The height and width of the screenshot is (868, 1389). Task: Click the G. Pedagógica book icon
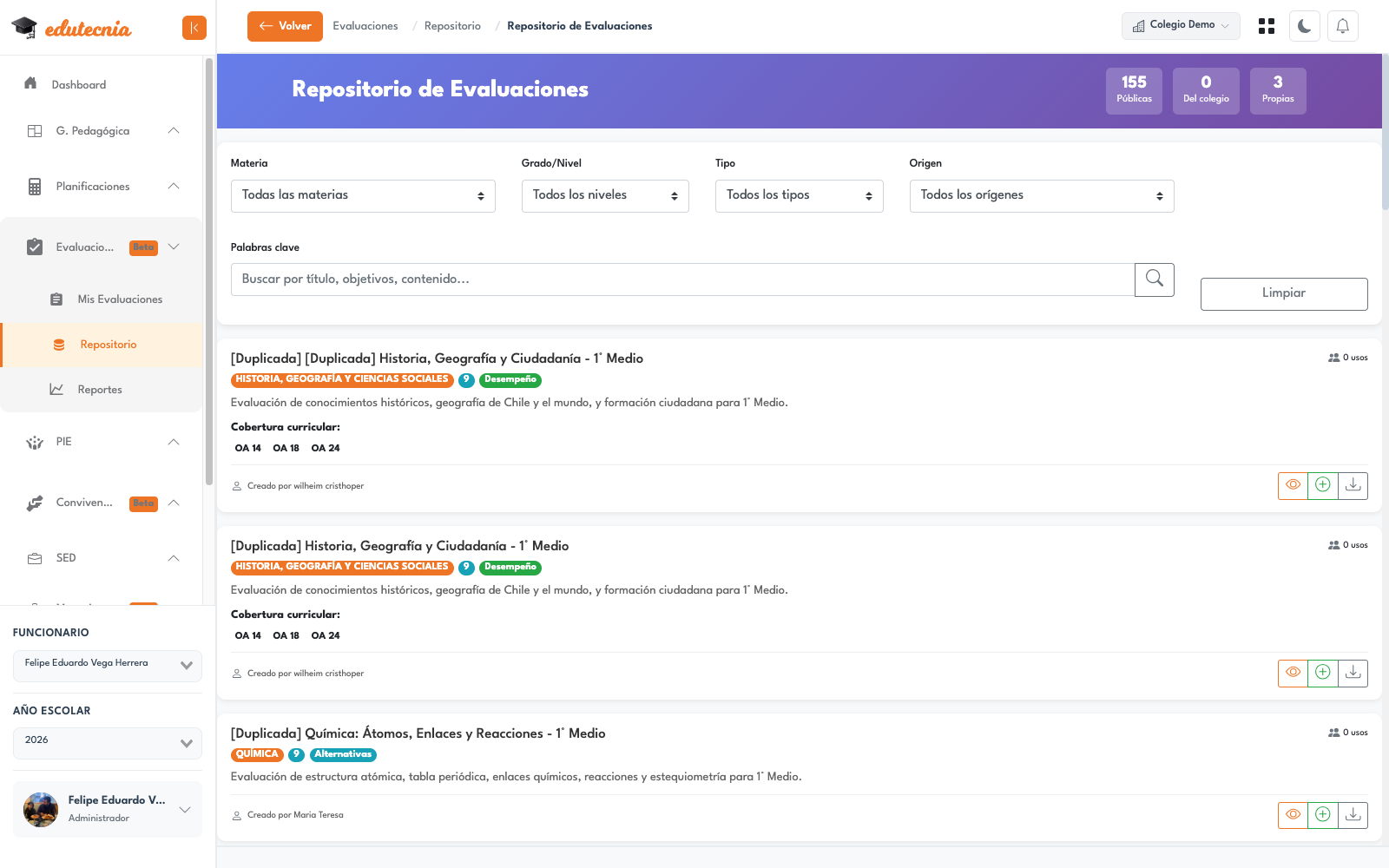pyautogui.click(x=35, y=131)
